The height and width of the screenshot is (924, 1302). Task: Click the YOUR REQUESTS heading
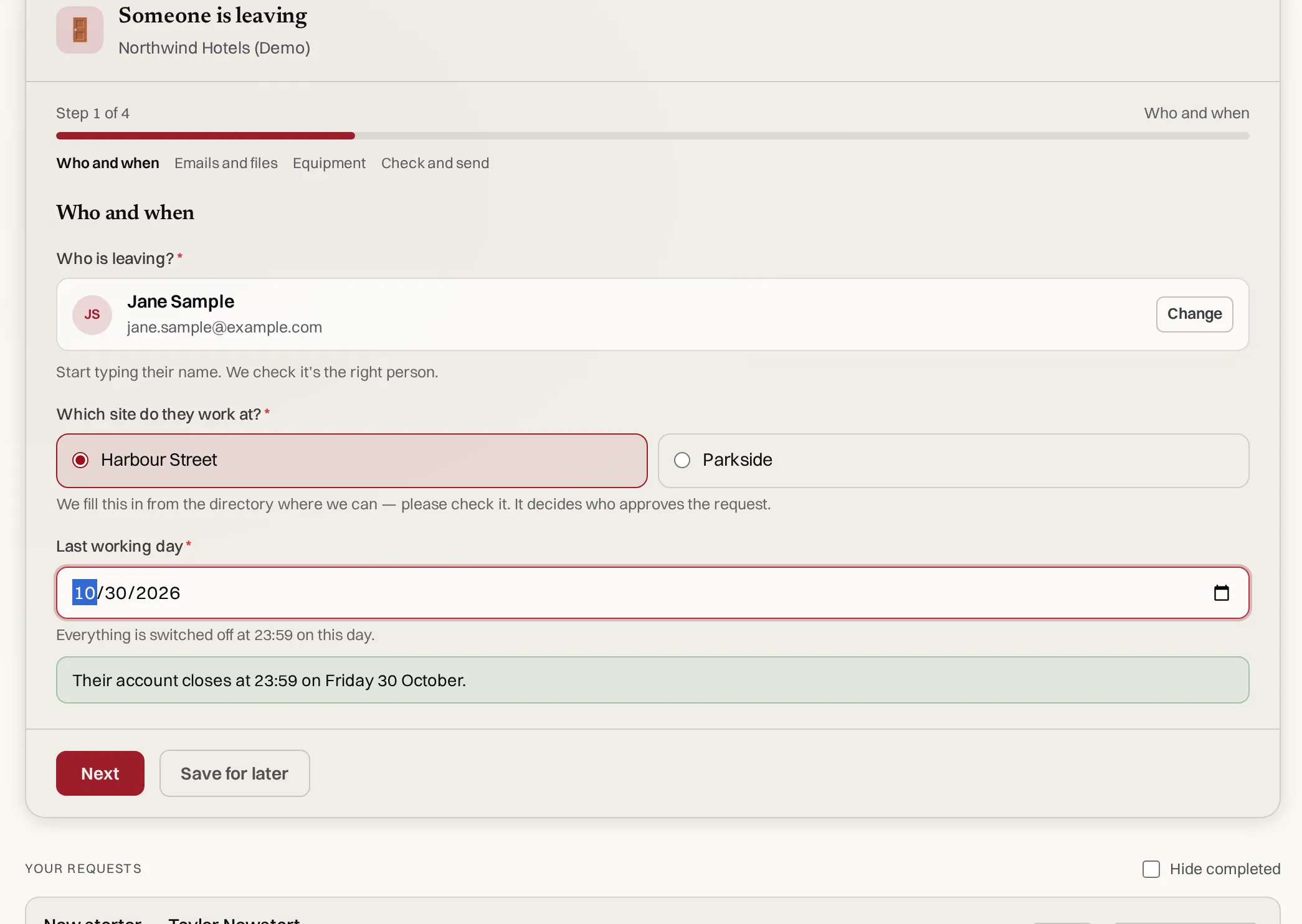pyautogui.click(x=83, y=869)
